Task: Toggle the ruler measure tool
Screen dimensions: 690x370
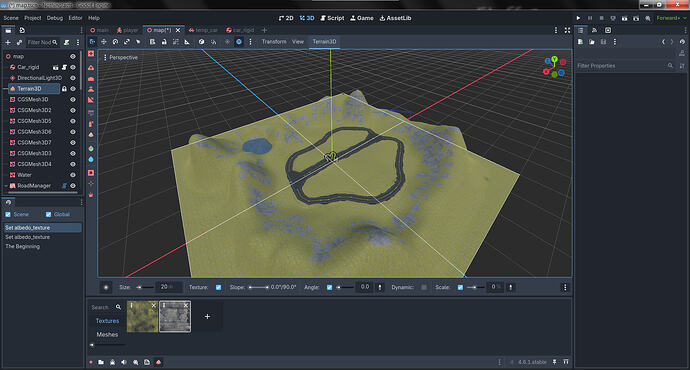Action: click(187, 41)
